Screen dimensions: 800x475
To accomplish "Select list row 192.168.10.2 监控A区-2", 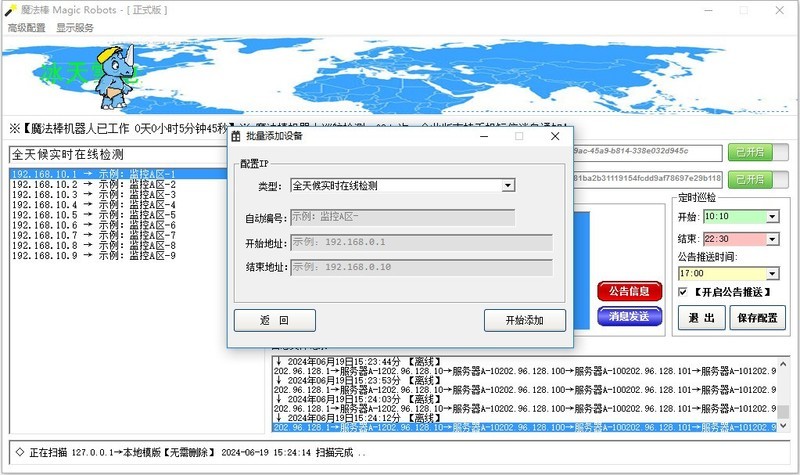I will [118, 184].
